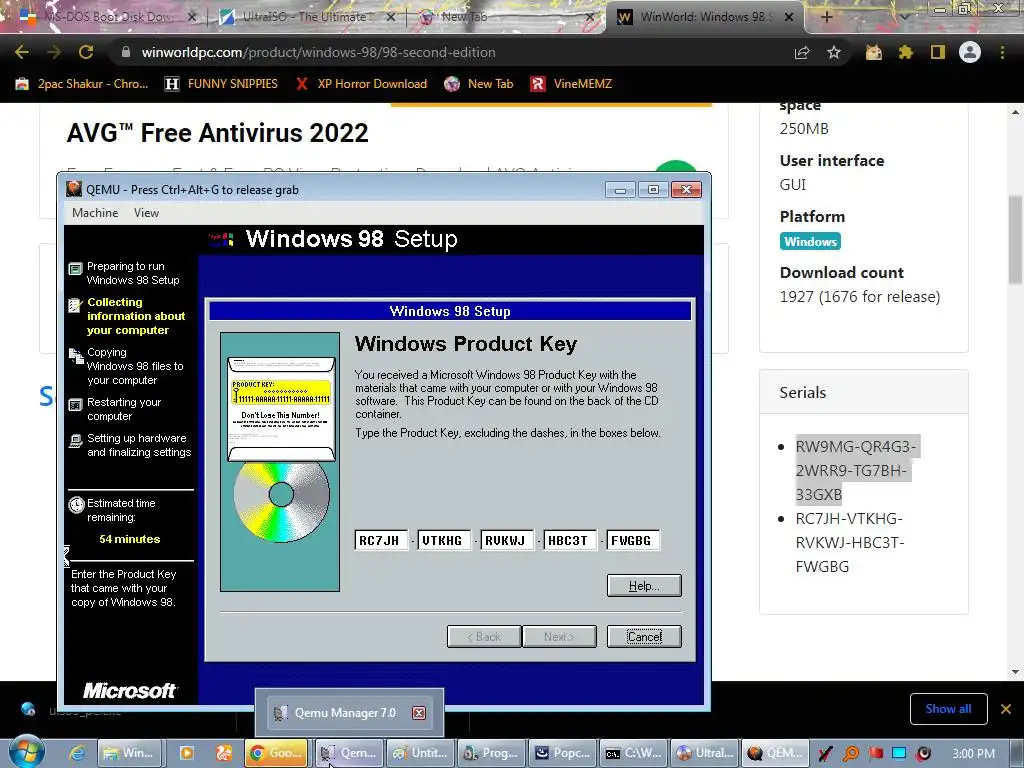Image resolution: width=1024 pixels, height=768 pixels.
Task: Click scrollbar down arrow on page
Action: coord(1016,672)
